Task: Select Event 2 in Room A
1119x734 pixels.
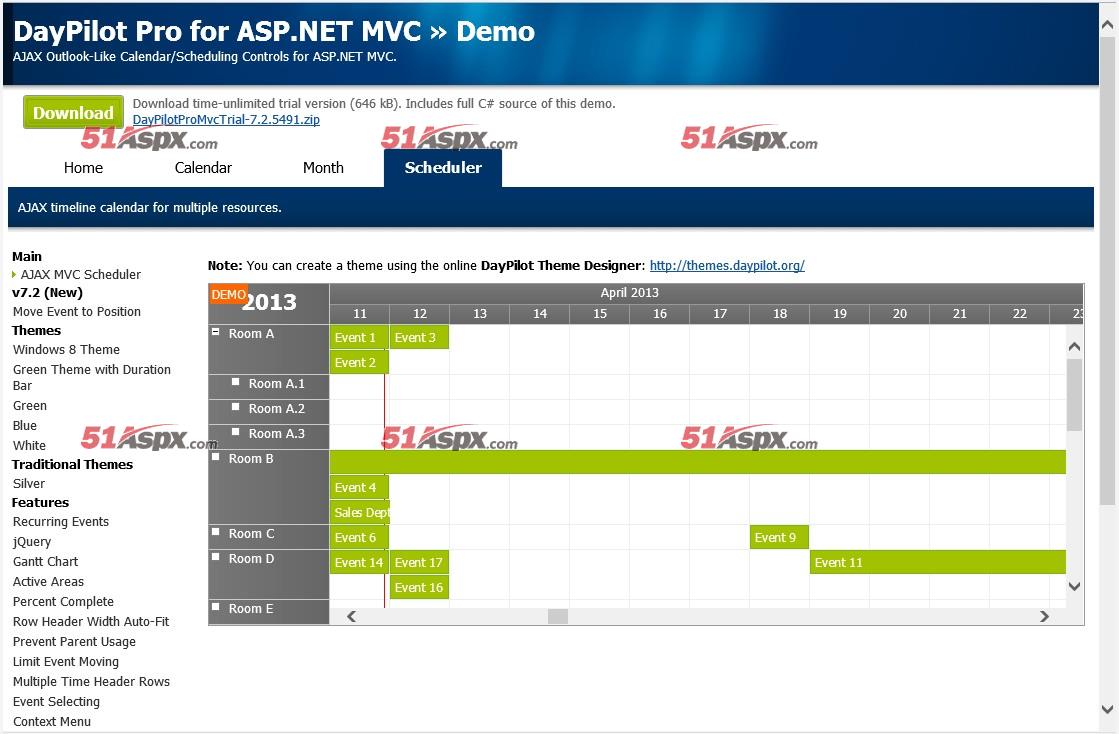Action: (x=359, y=362)
